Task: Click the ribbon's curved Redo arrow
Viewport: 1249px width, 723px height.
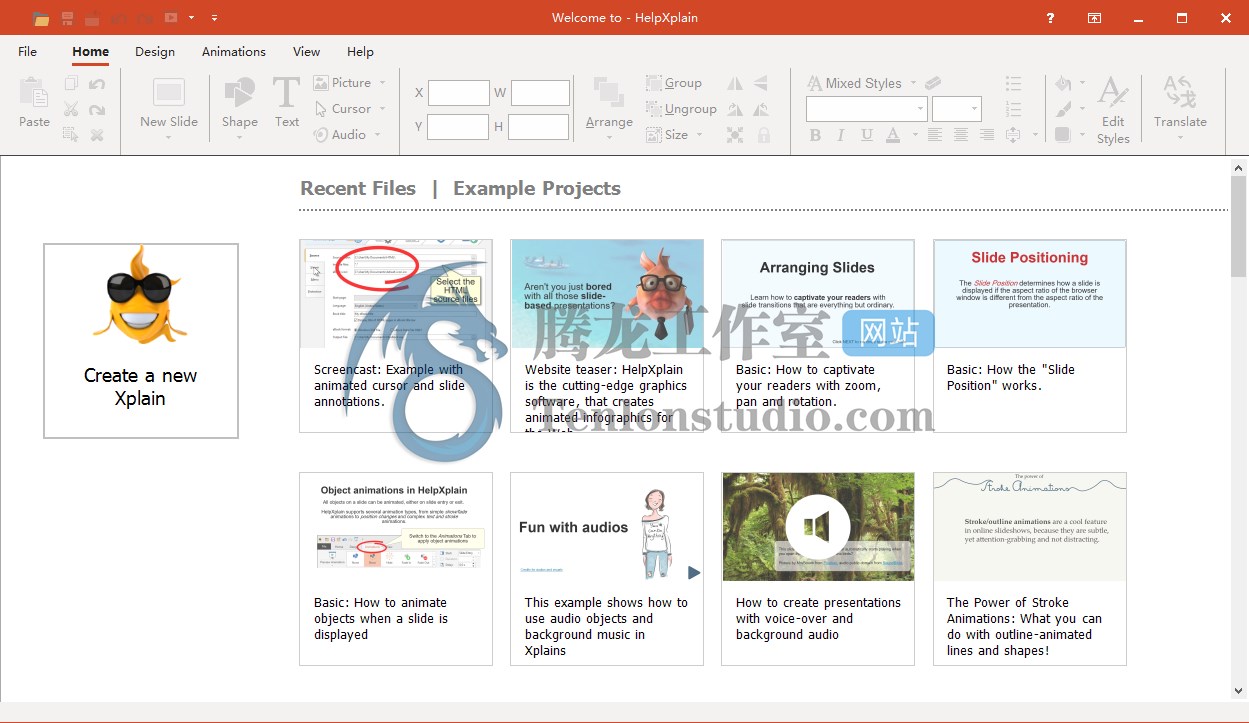Action: (x=97, y=109)
